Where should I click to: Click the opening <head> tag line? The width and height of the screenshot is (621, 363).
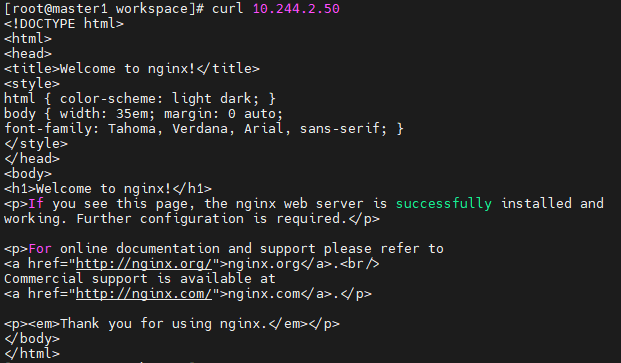click(x=28, y=54)
